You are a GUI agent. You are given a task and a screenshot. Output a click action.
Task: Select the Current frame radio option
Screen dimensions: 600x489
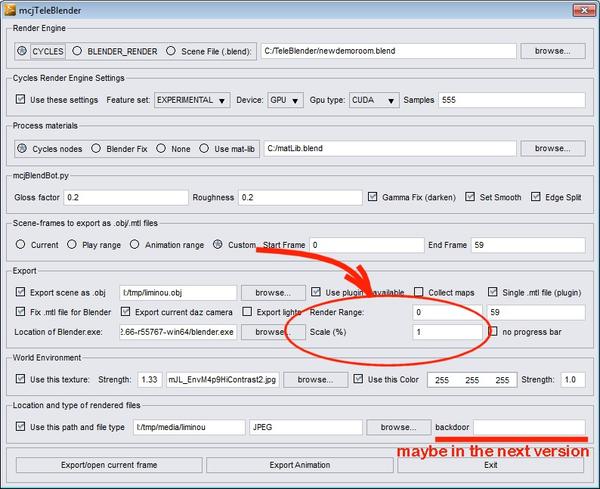click(x=20, y=244)
